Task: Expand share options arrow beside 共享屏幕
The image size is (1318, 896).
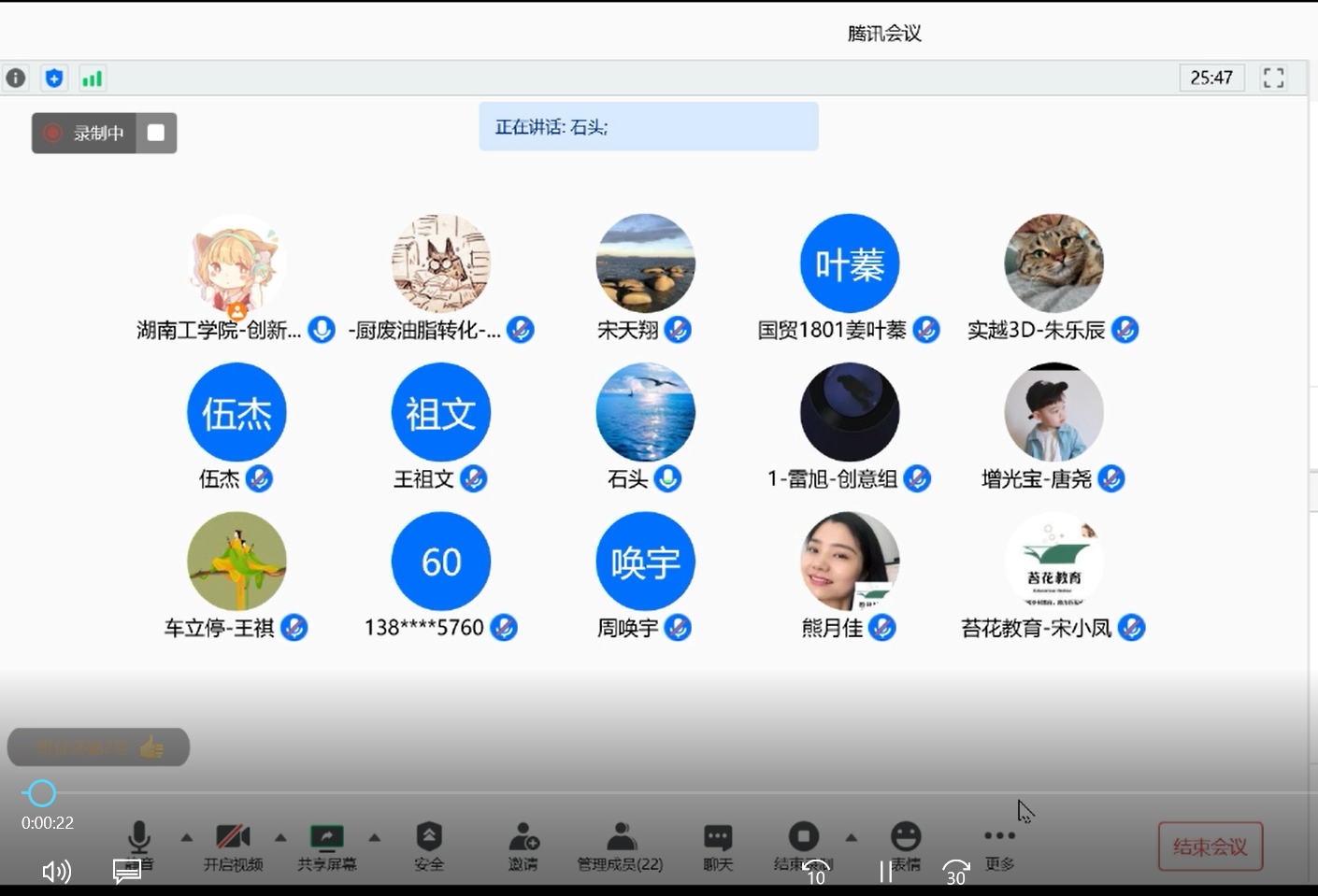Action: 375,837
